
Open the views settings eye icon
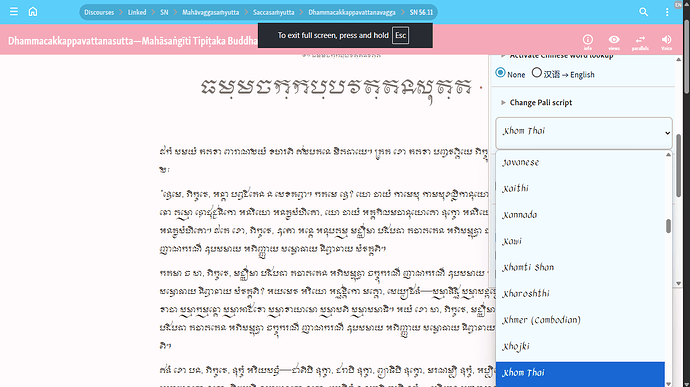click(x=614, y=42)
